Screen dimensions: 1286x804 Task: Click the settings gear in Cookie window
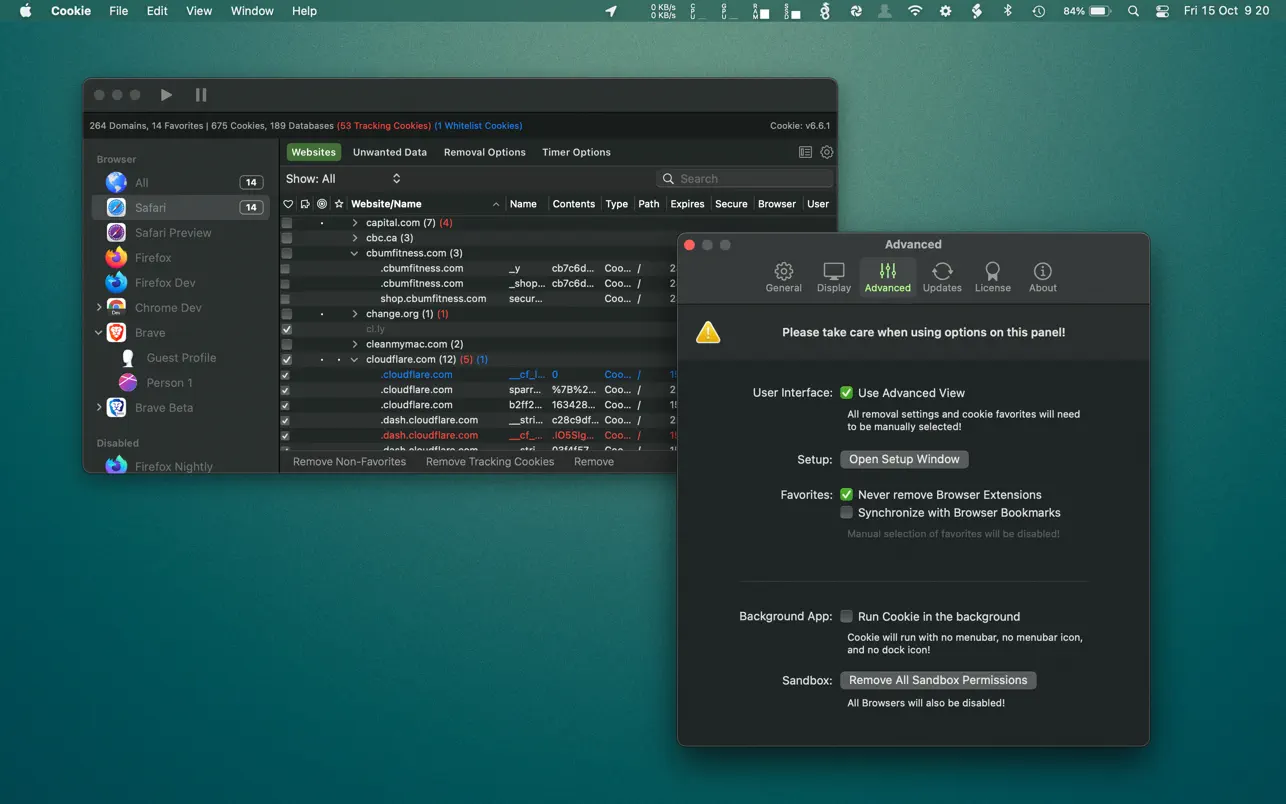[x=827, y=152]
